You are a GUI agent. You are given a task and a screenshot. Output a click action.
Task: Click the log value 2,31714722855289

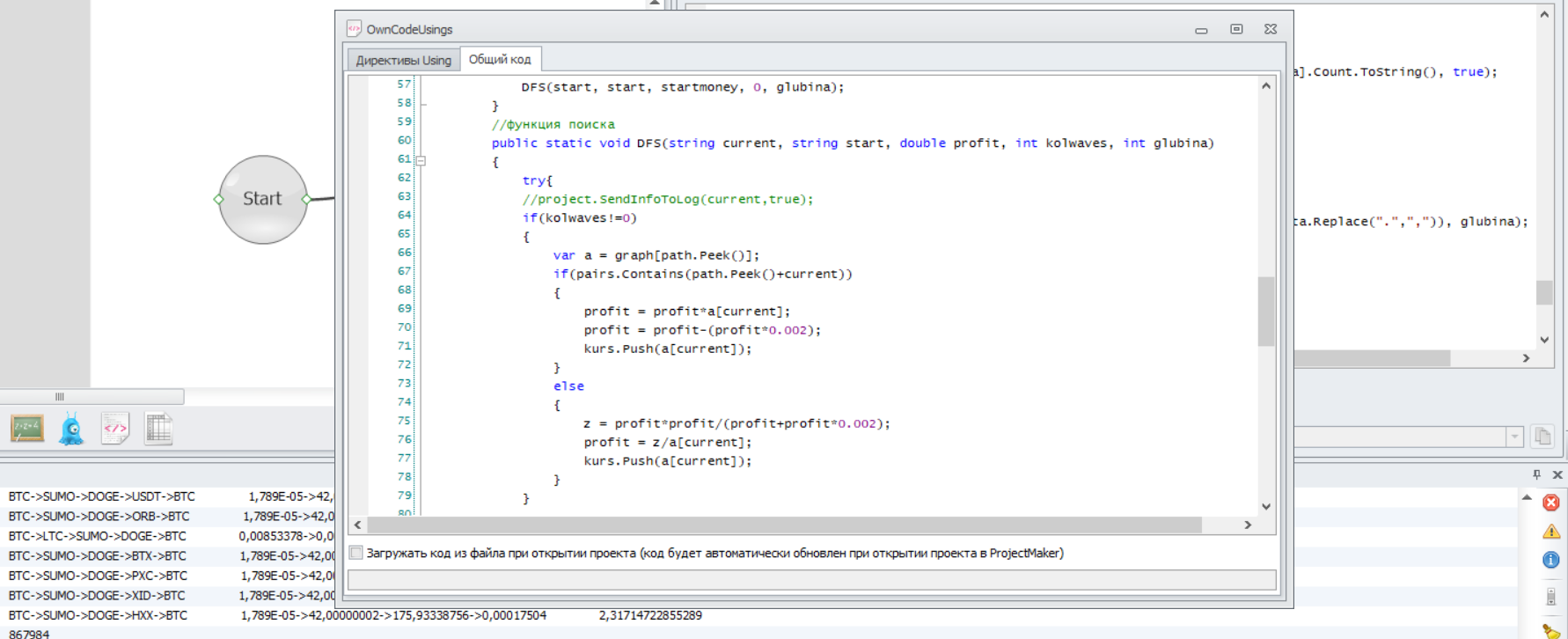650,615
